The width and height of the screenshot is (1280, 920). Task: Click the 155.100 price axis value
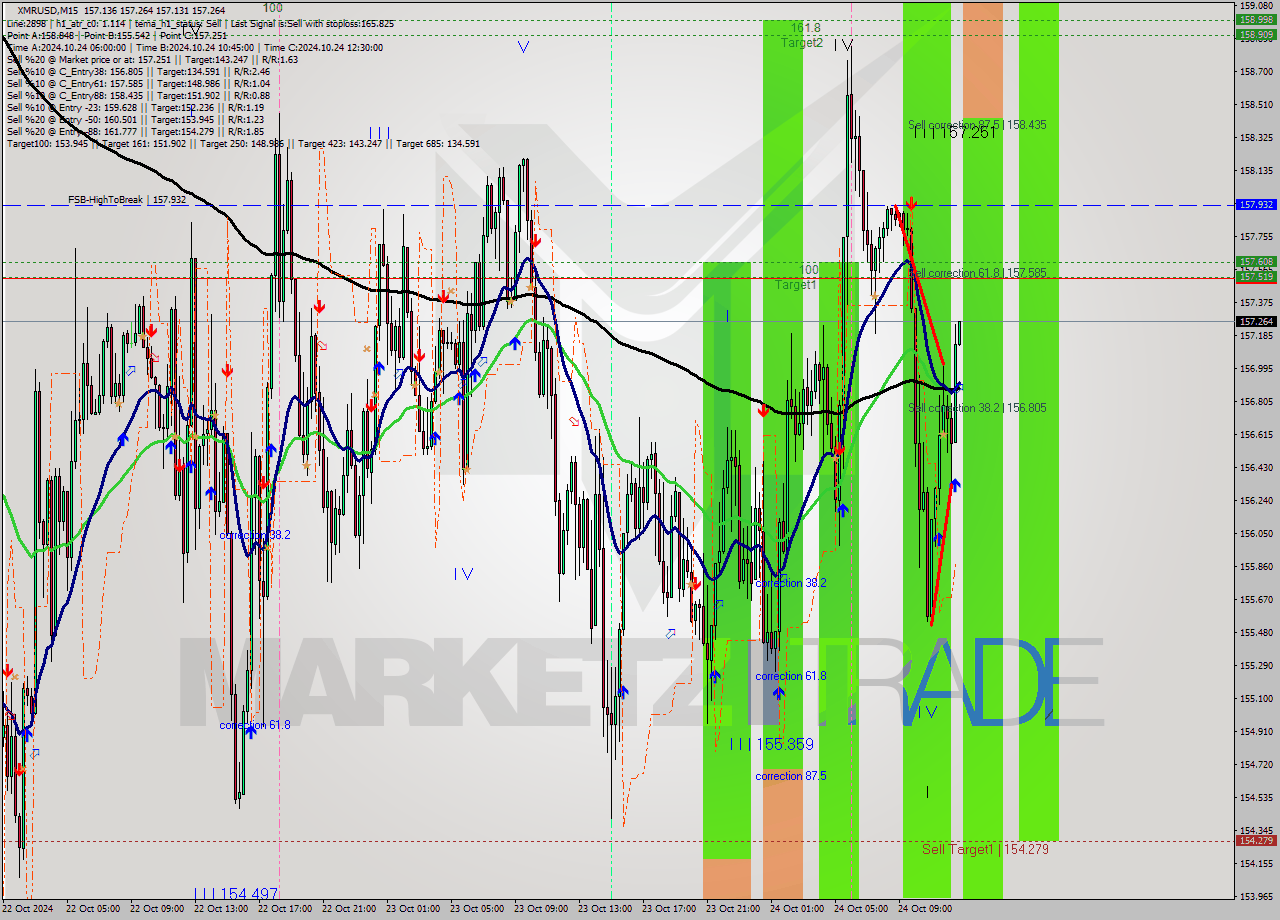pyautogui.click(x=1256, y=698)
